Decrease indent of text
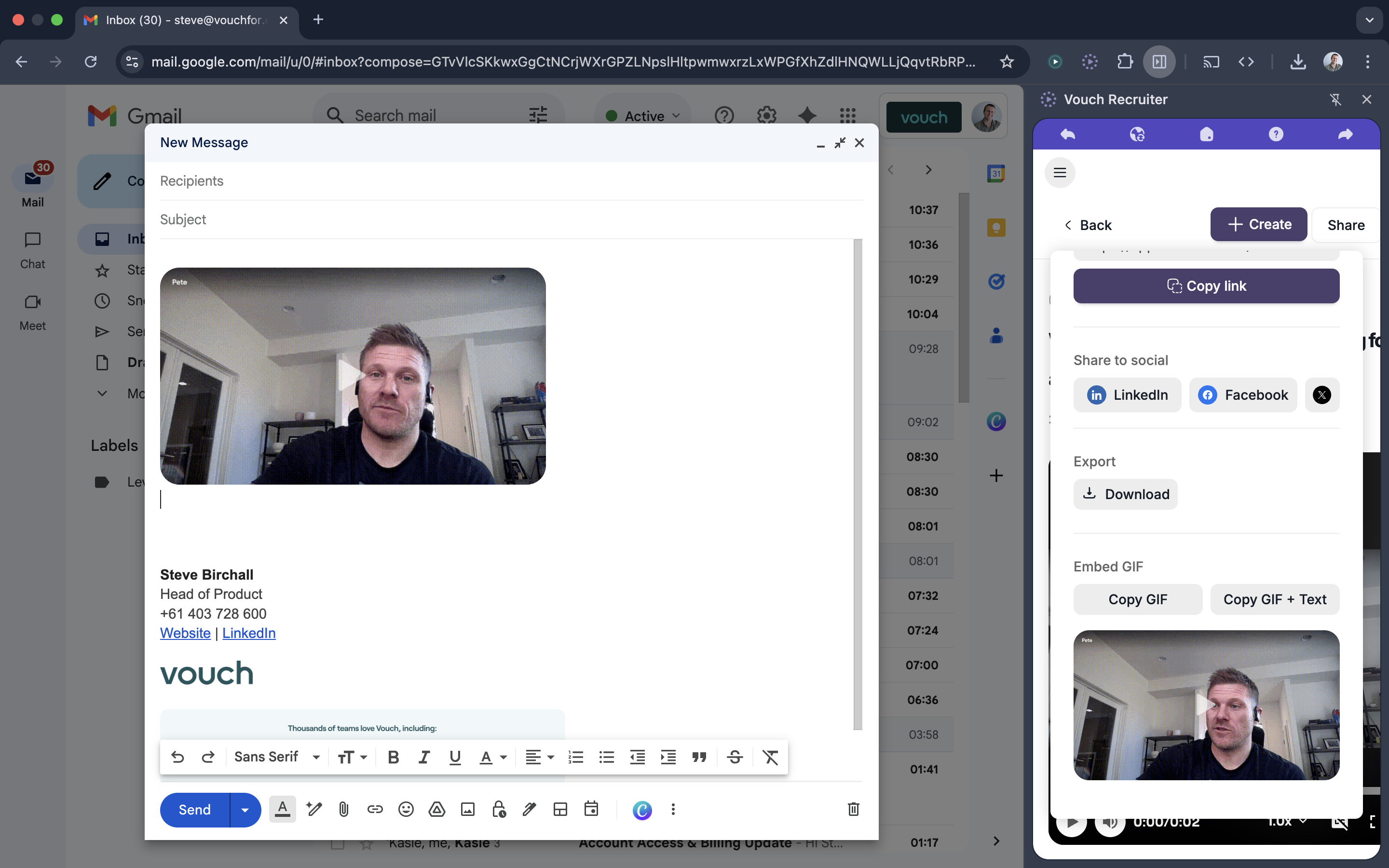The height and width of the screenshot is (868, 1389). point(637,757)
